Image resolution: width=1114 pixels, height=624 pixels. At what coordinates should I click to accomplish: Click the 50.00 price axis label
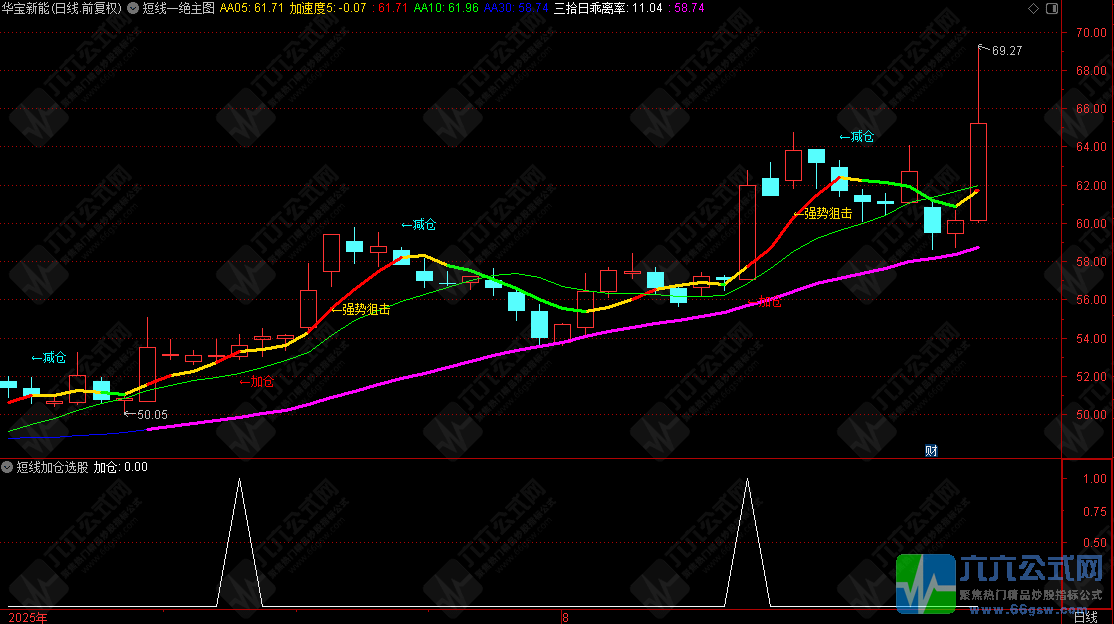1091,414
